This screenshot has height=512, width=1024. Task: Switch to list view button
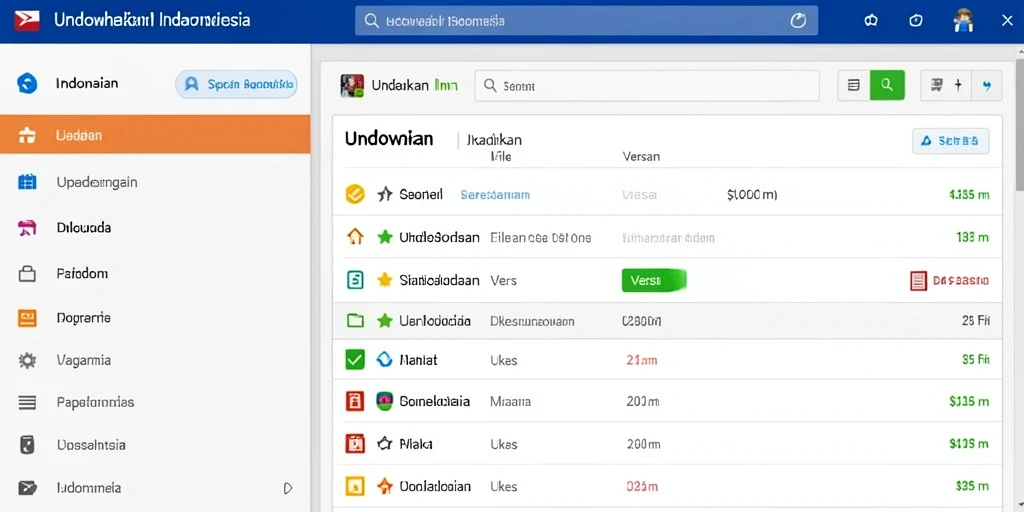pyautogui.click(x=854, y=85)
